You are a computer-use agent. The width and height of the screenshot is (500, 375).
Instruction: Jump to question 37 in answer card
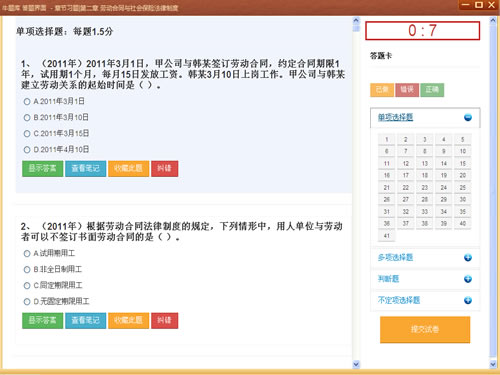tap(406, 223)
